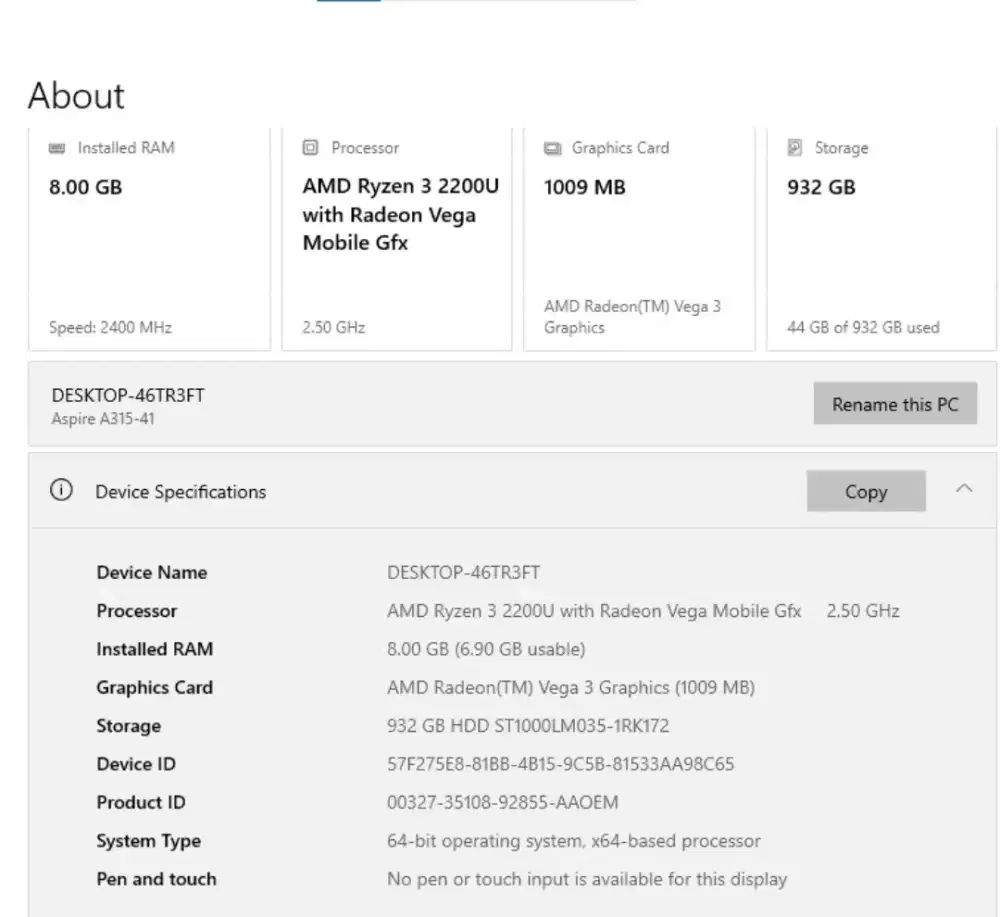Image resolution: width=1000 pixels, height=917 pixels.
Task: Click the About page heading
Action: (x=75, y=95)
